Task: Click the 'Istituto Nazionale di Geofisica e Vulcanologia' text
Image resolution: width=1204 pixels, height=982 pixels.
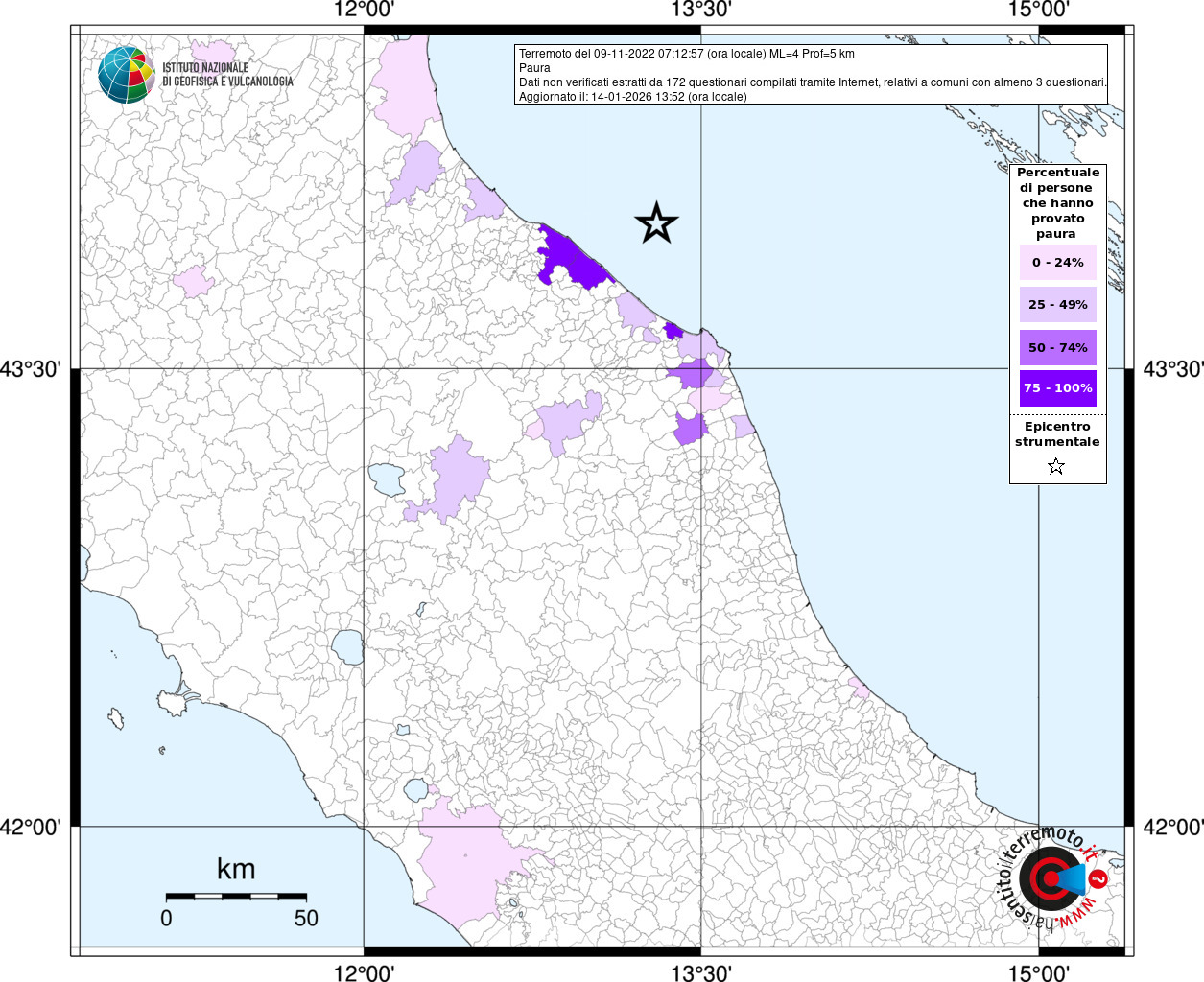Action: 227,75
